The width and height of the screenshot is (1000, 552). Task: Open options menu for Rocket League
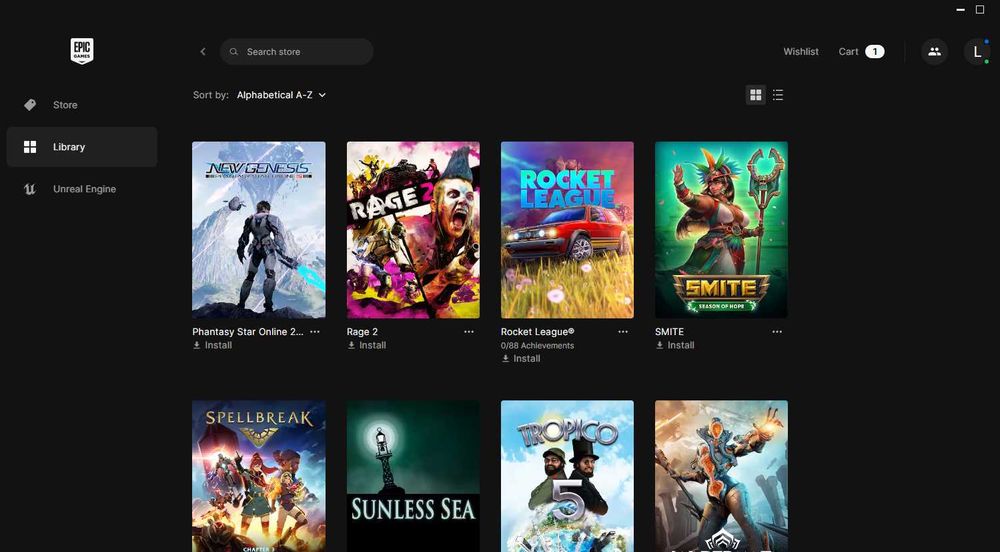coord(623,331)
